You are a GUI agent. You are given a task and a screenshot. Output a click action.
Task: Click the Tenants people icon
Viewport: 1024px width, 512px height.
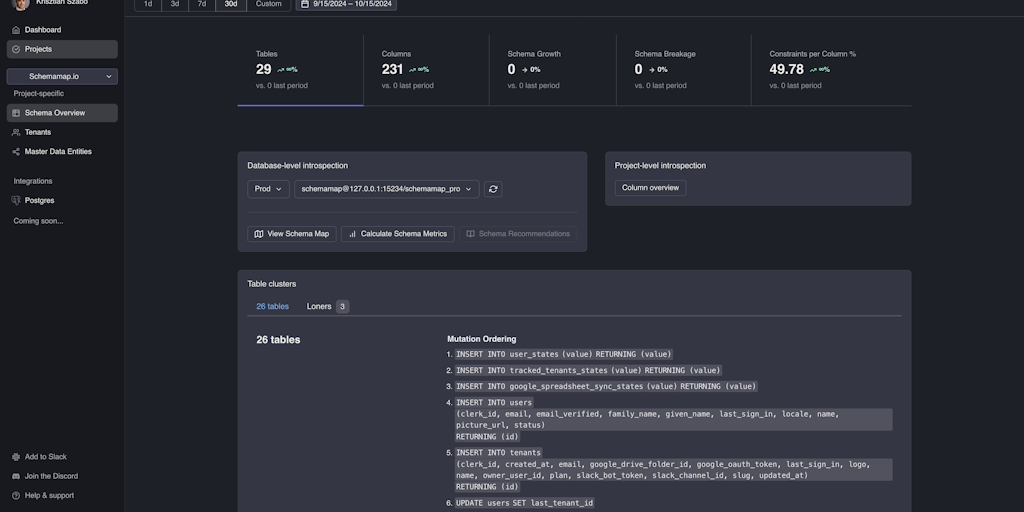tap(16, 132)
